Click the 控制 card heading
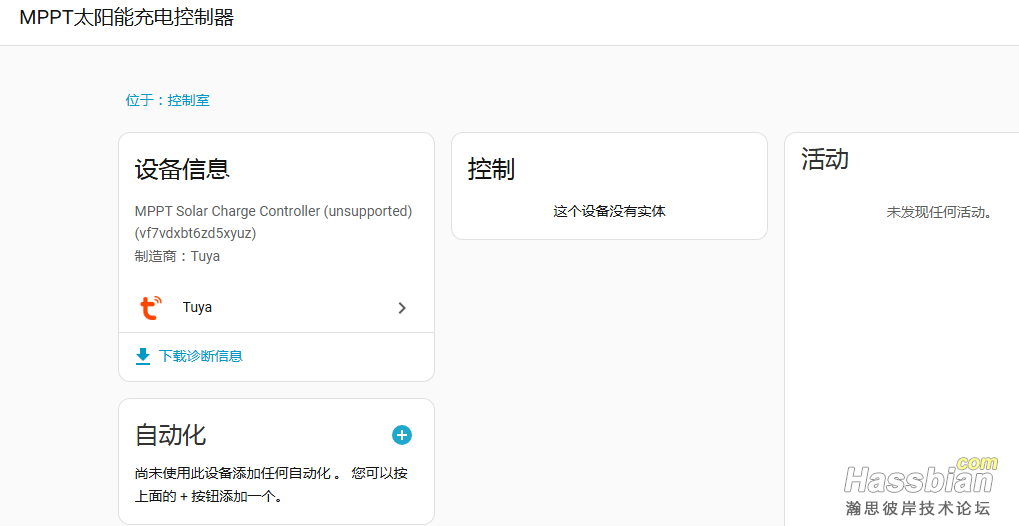This screenshot has width=1019, height=526. [x=491, y=169]
